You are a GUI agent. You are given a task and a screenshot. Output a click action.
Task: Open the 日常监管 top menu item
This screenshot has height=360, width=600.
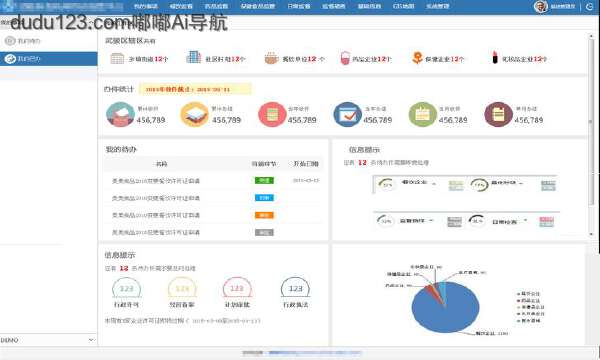[298, 7]
